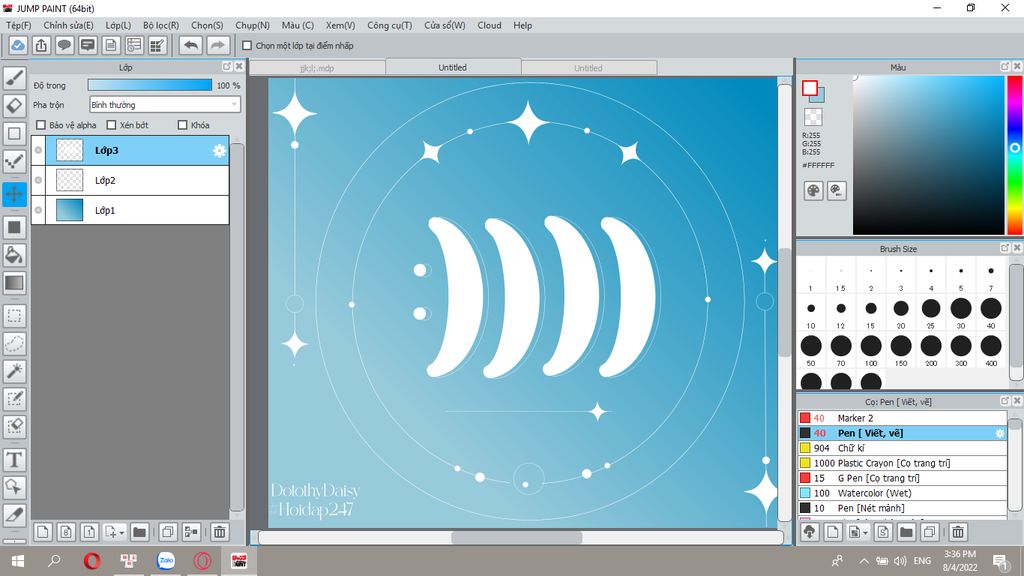
Task: Enable 'Khóa' checkbox
Action: pos(183,125)
